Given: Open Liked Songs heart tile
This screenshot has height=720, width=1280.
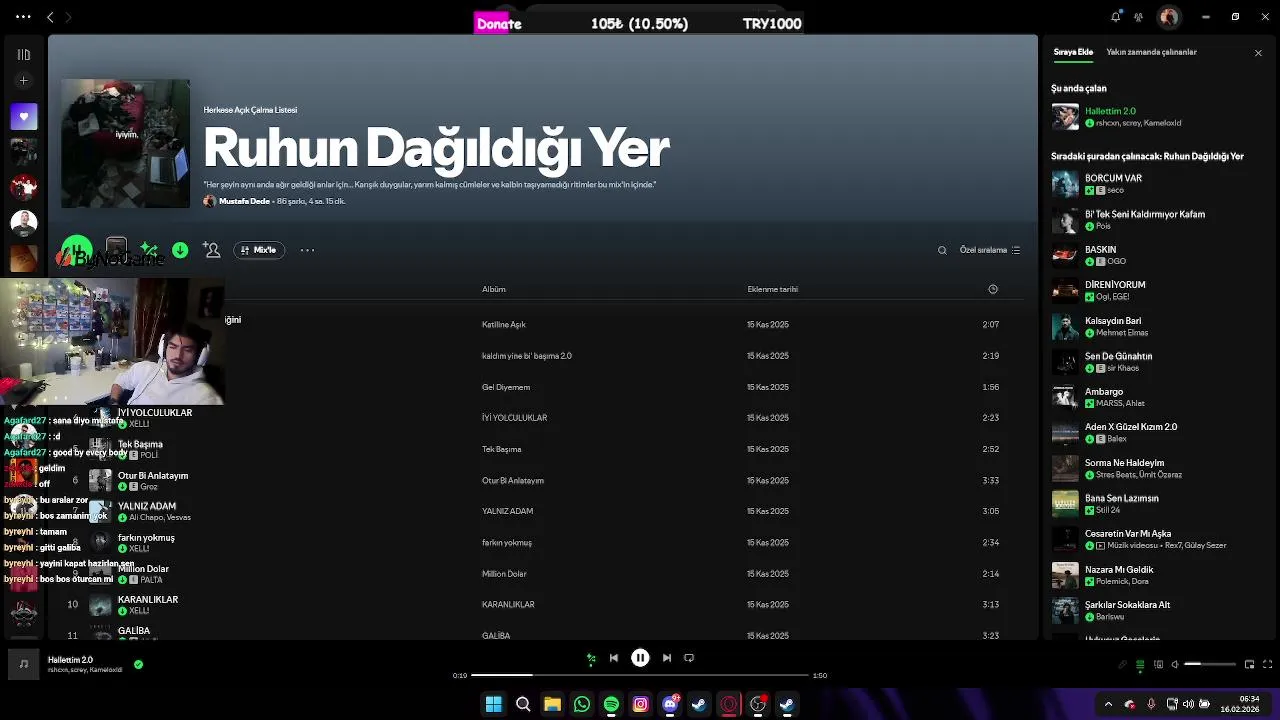Looking at the screenshot, I should tap(24, 116).
